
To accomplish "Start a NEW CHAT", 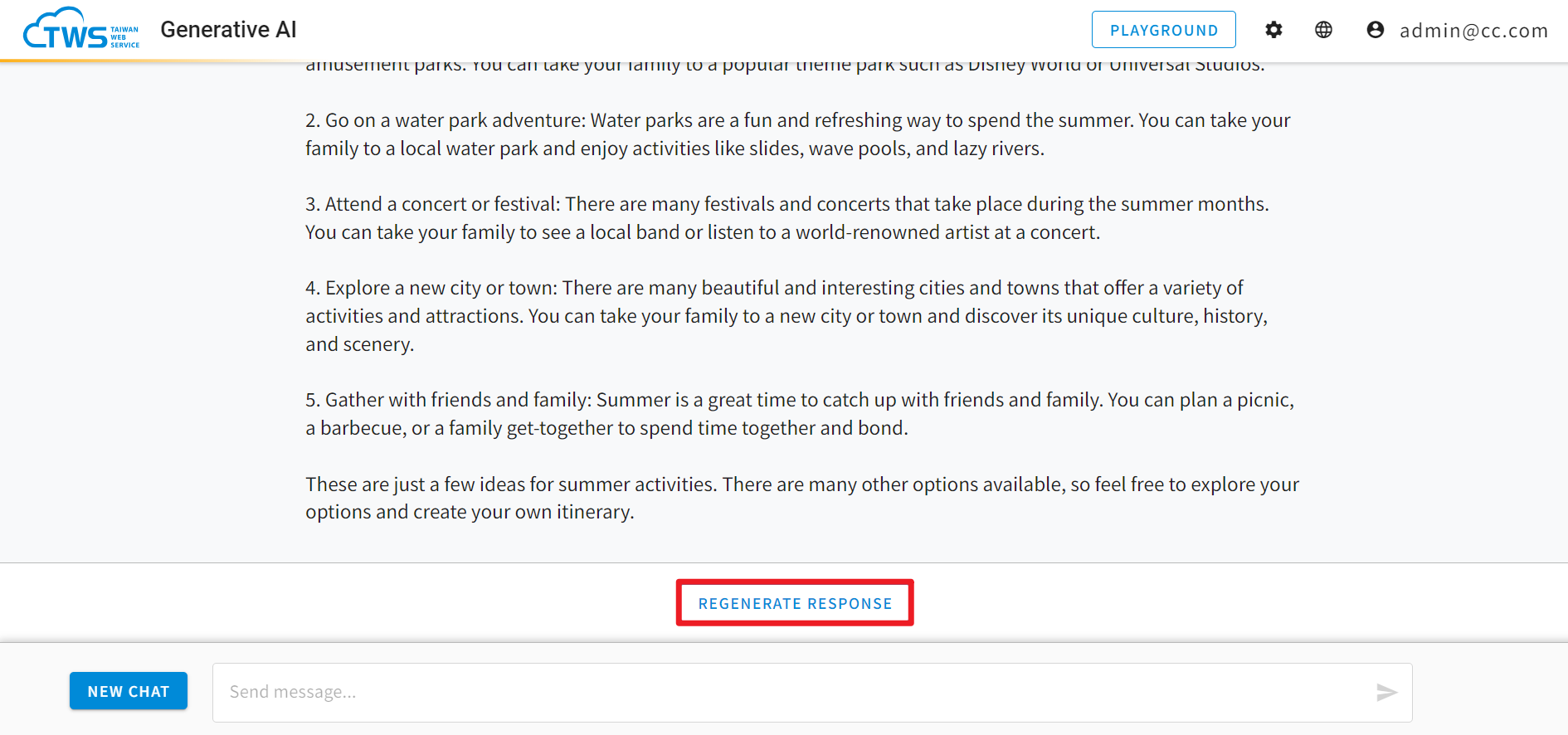I will (x=129, y=691).
